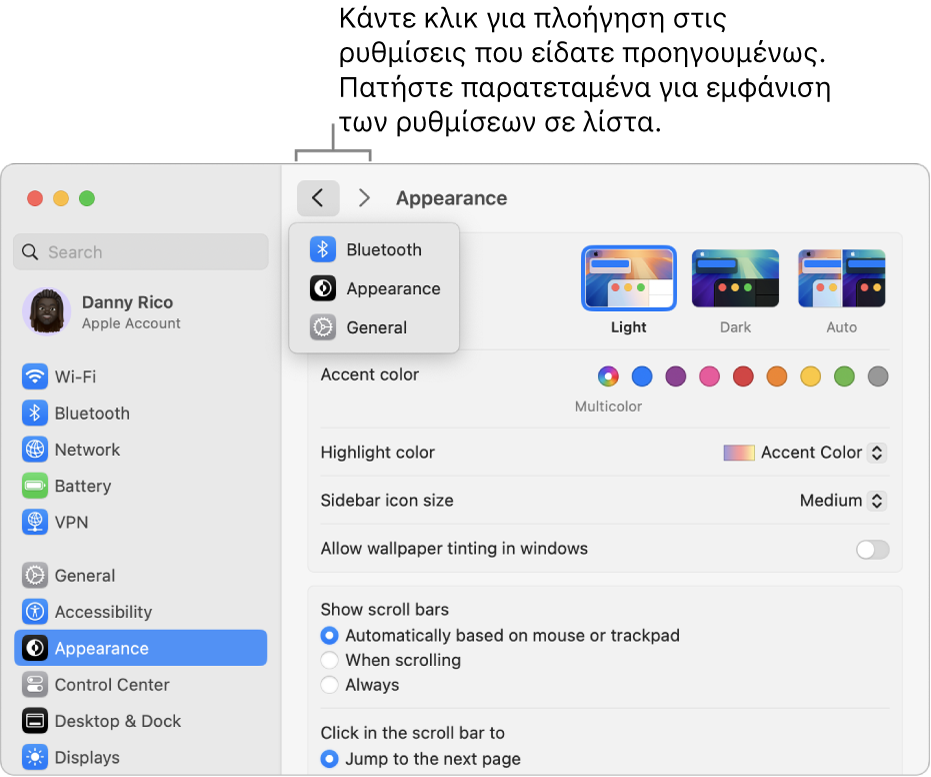Open the Highlight color Accent Color dropdown
Screen dimensions: 931x777
click(x=805, y=452)
